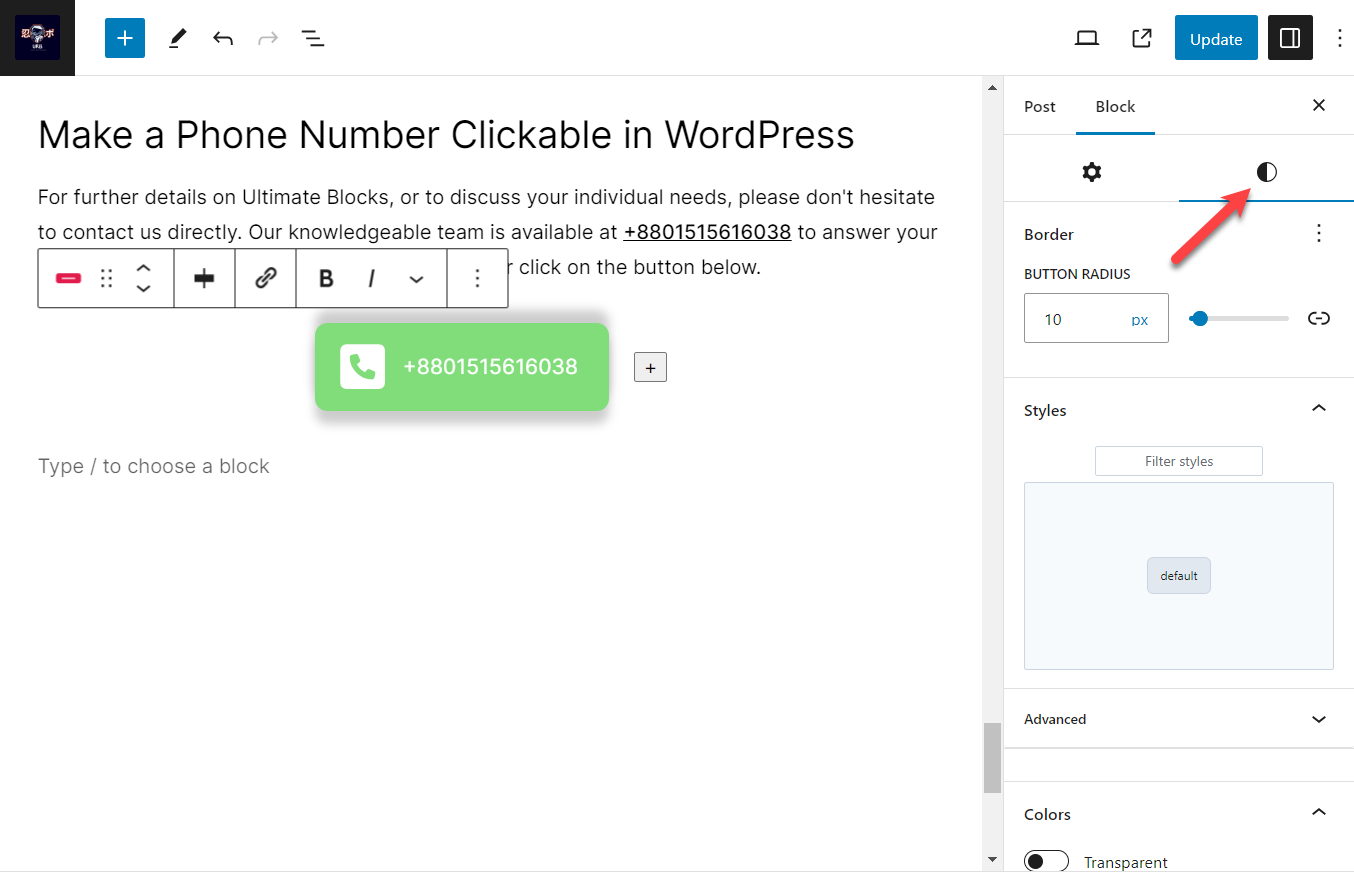The width and height of the screenshot is (1354, 875).
Task: Click the greyed-out Redo arrow
Action: [x=268, y=38]
